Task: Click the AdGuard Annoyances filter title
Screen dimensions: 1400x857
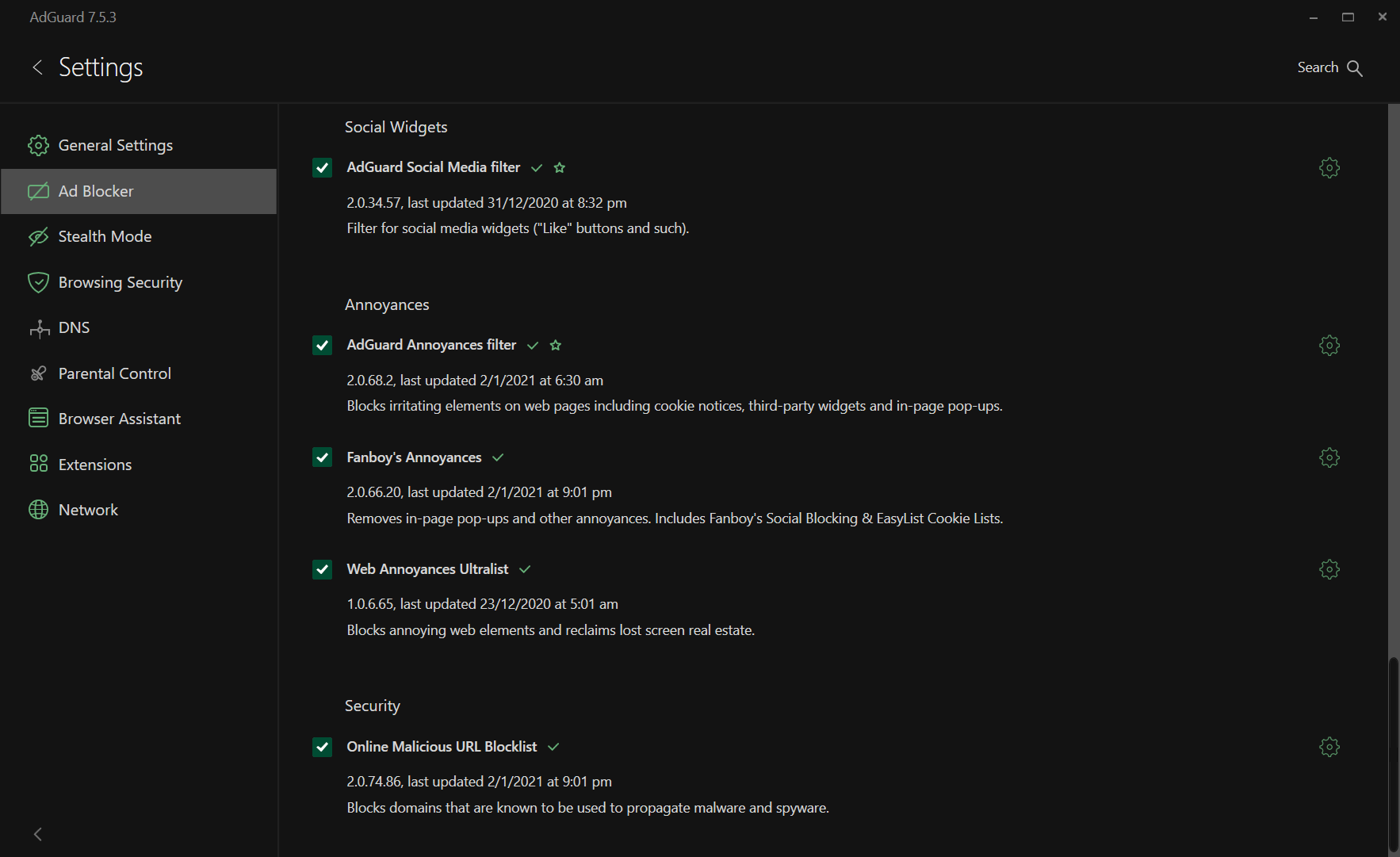Action: pyautogui.click(x=431, y=345)
